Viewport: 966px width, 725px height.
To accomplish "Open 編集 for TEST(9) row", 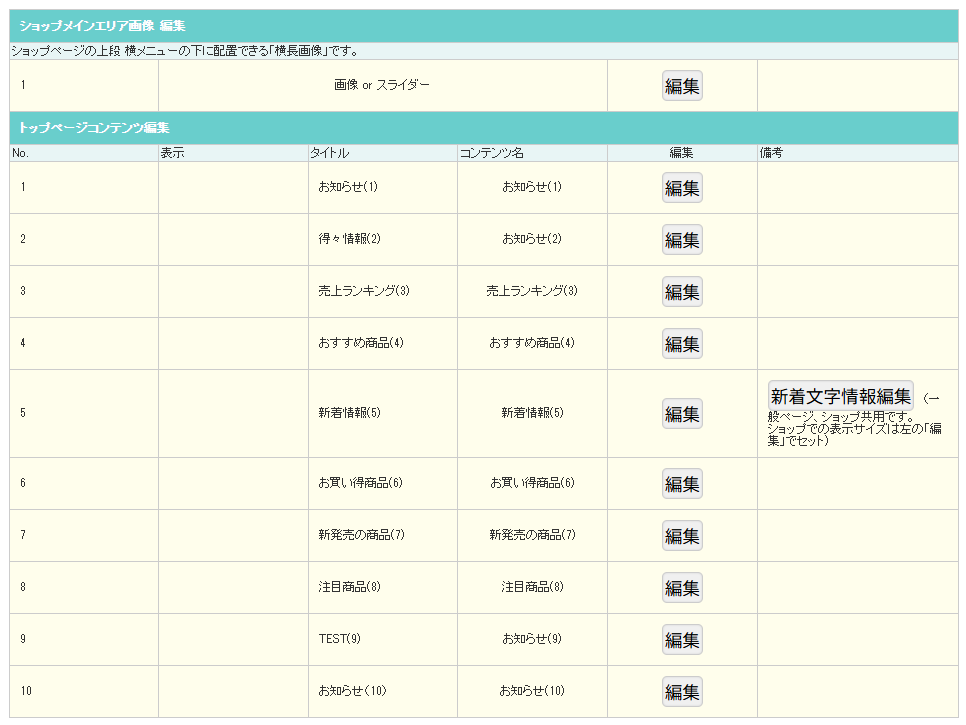I will [x=682, y=639].
